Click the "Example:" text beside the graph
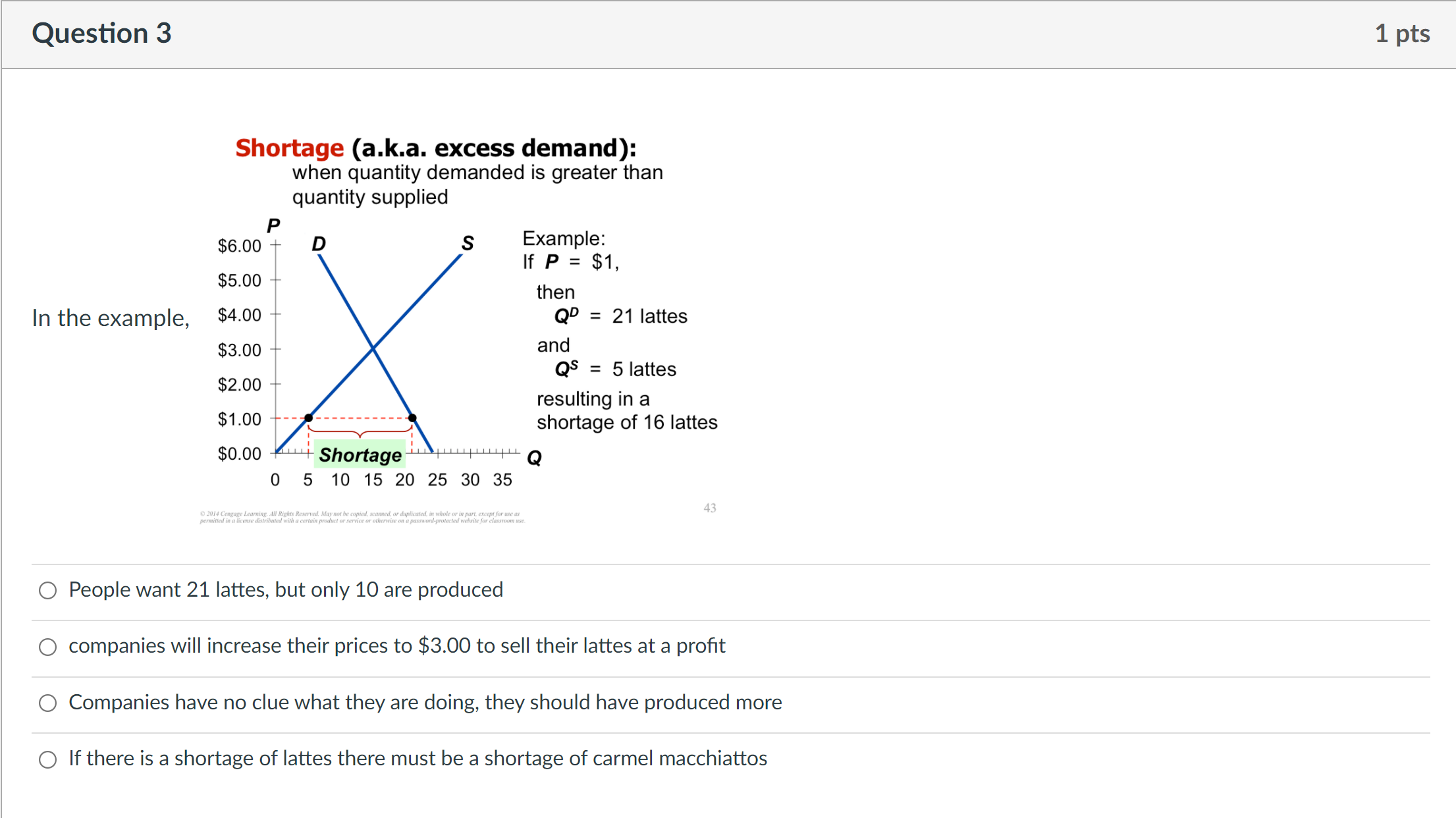The image size is (1456, 818). (x=563, y=238)
